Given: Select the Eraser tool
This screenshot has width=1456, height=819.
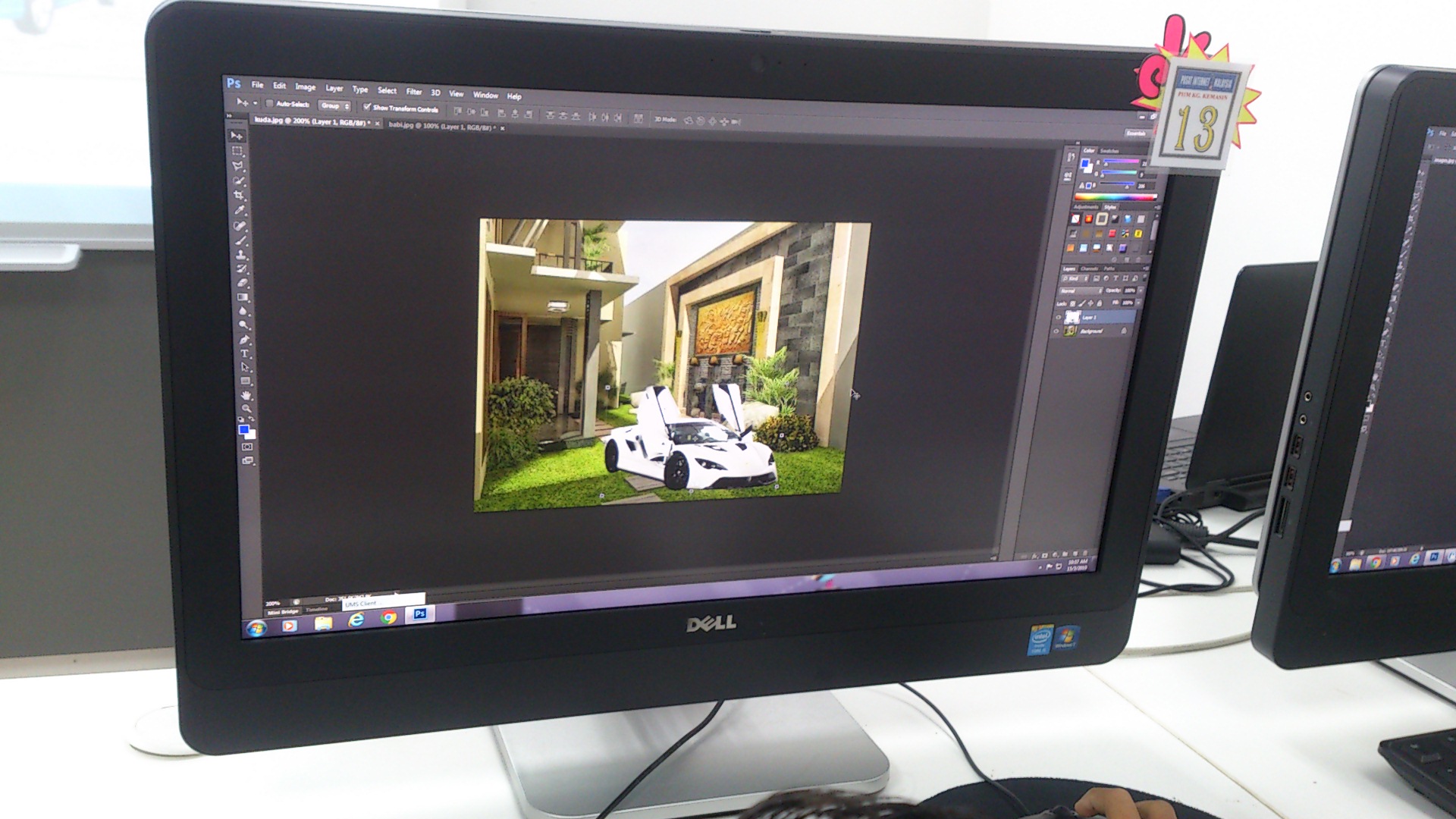Looking at the screenshot, I should (x=242, y=282).
